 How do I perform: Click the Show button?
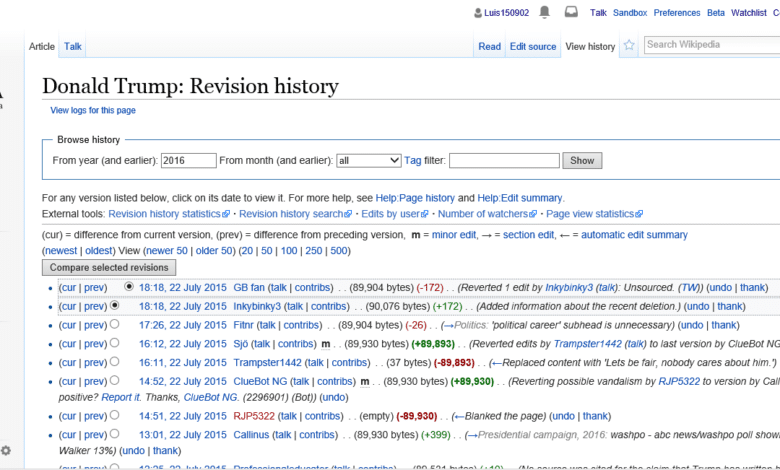click(582, 161)
